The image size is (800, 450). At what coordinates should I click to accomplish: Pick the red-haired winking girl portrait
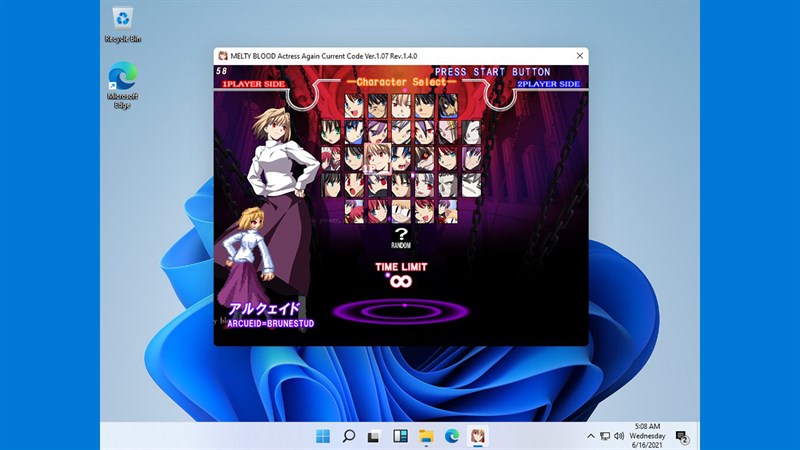424,212
